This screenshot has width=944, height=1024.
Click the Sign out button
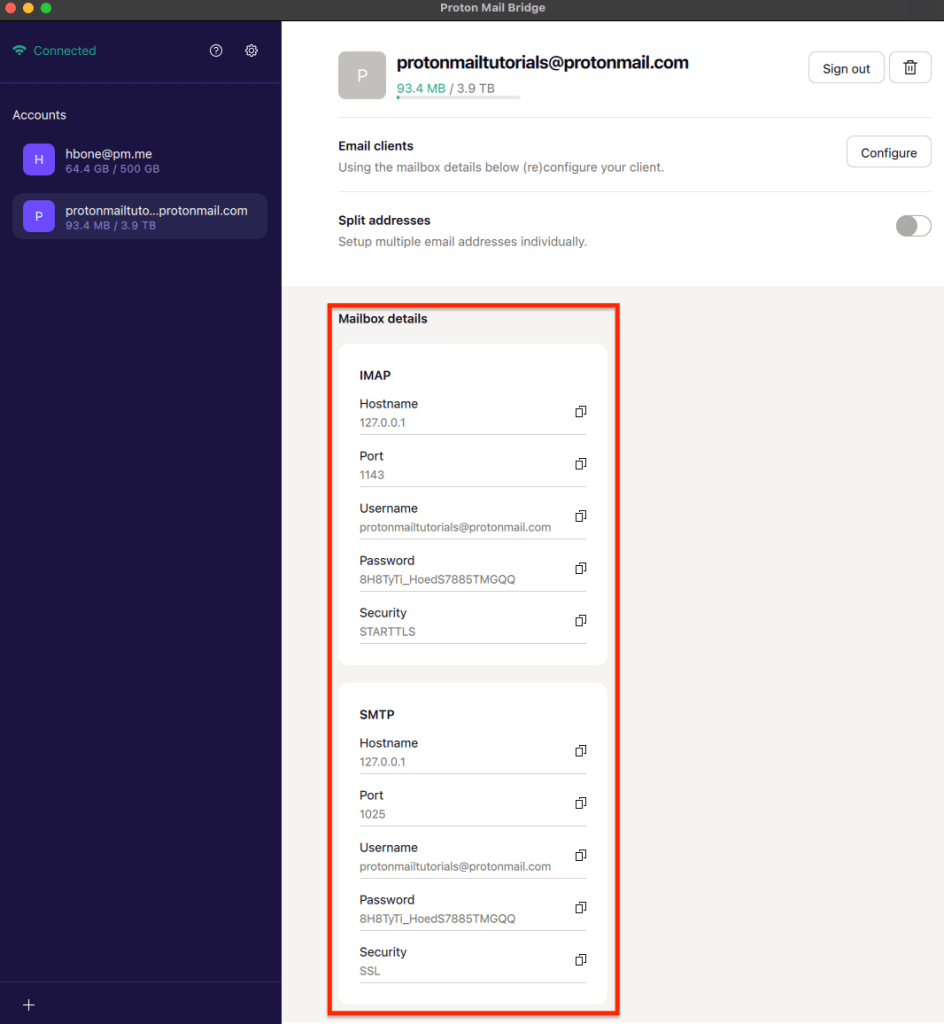846,67
